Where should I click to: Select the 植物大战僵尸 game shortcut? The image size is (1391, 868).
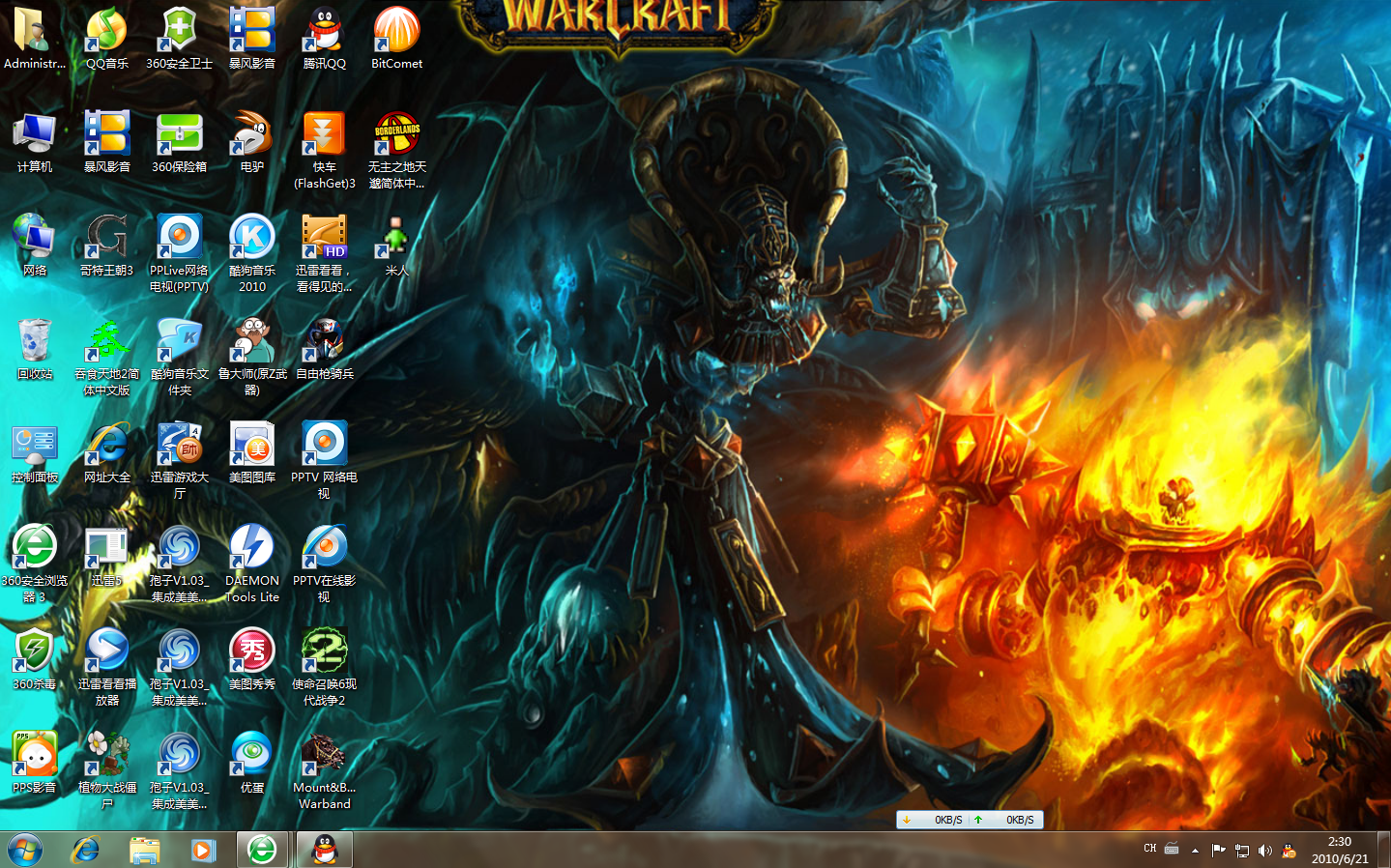pos(106,770)
